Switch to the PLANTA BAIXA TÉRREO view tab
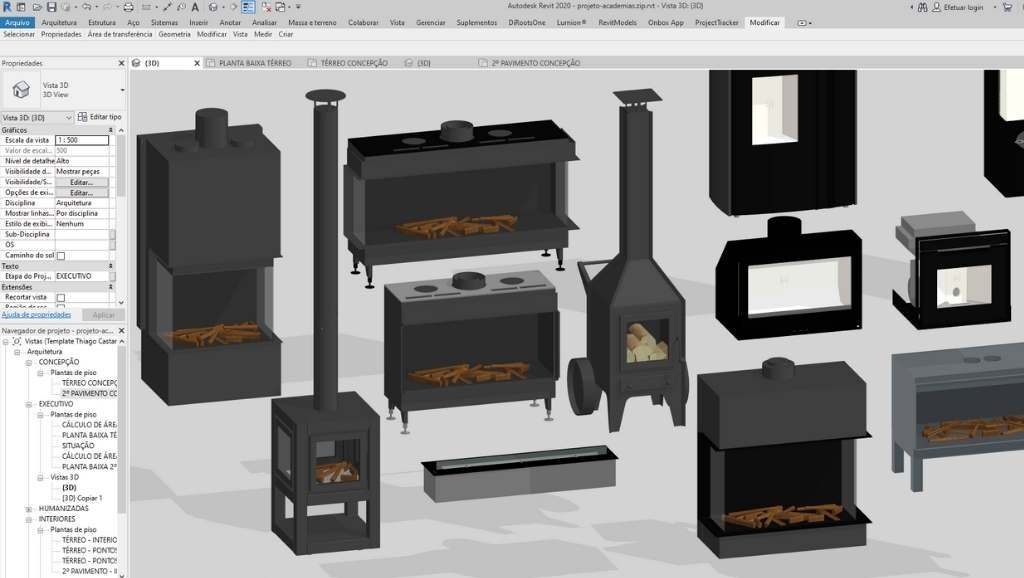This screenshot has width=1024, height=578. (254, 63)
